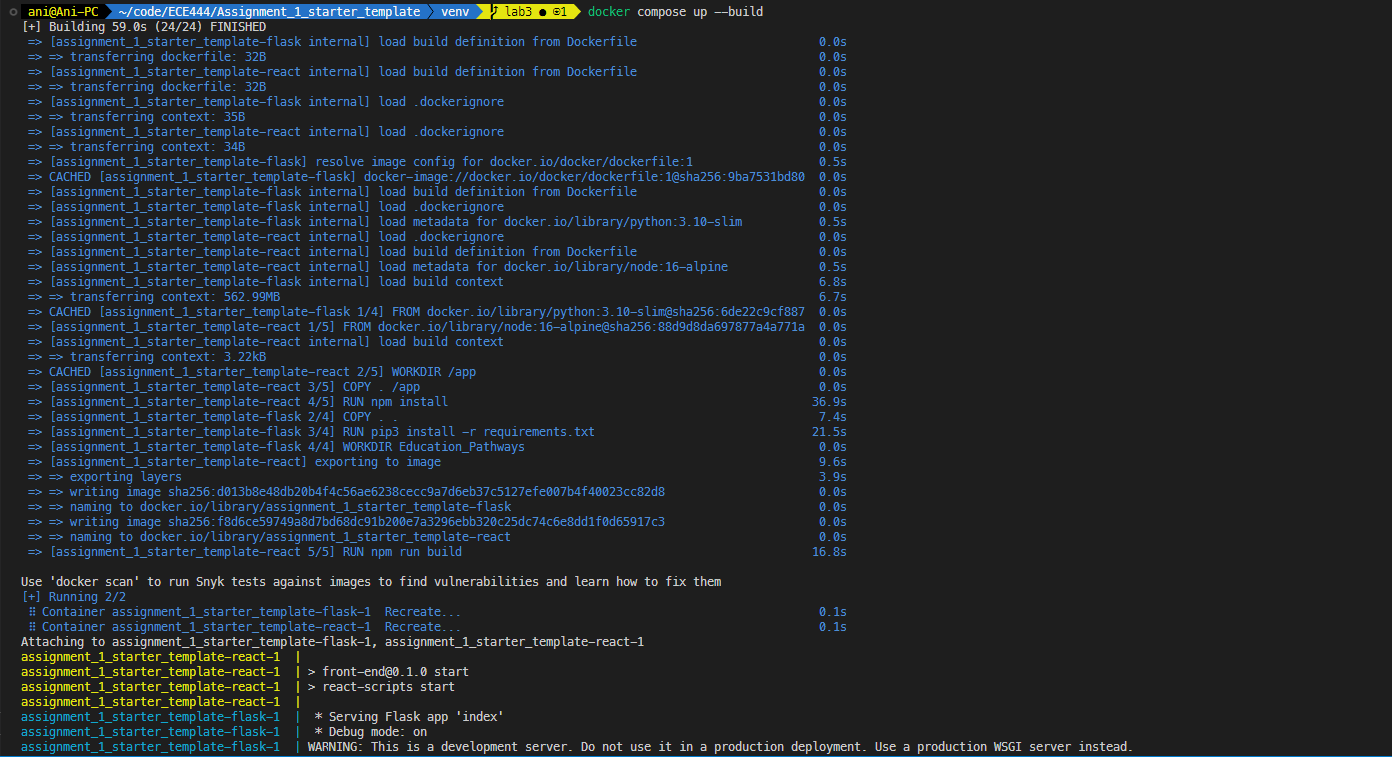Select the yellow lab3 branch segment
Viewport: 1392px width, 757px height.
pyautogui.click(x=518, y=11)
